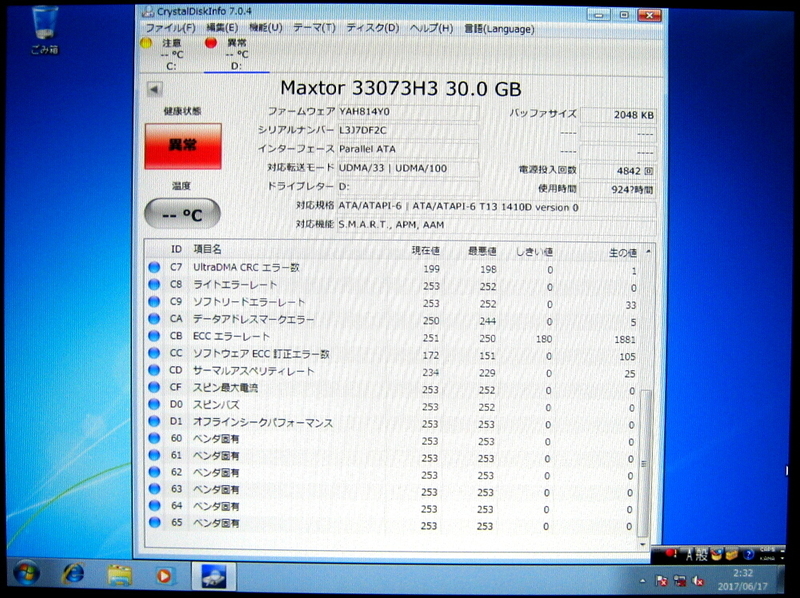Image resolution: width=800 pixels, height=598 pixels.
Task: Open the ファイル(F) menu
Action: 170,28
